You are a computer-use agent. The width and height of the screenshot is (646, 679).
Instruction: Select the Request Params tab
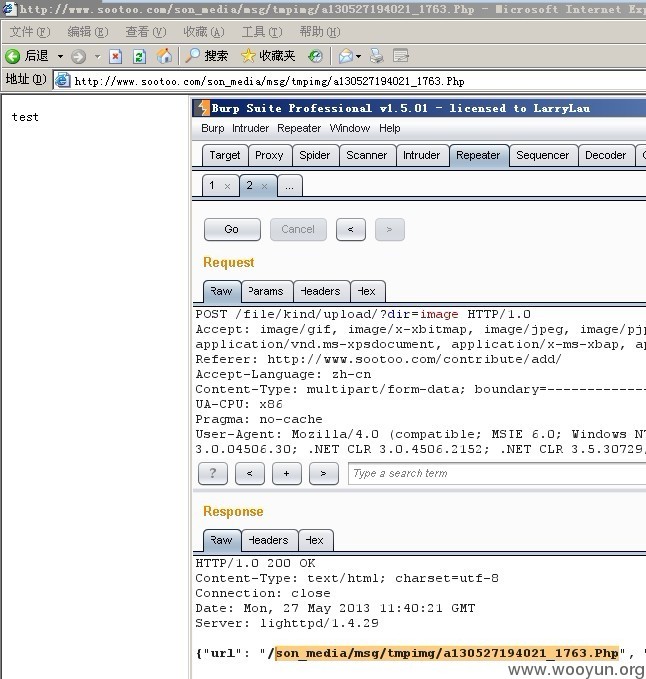point(267,291)
